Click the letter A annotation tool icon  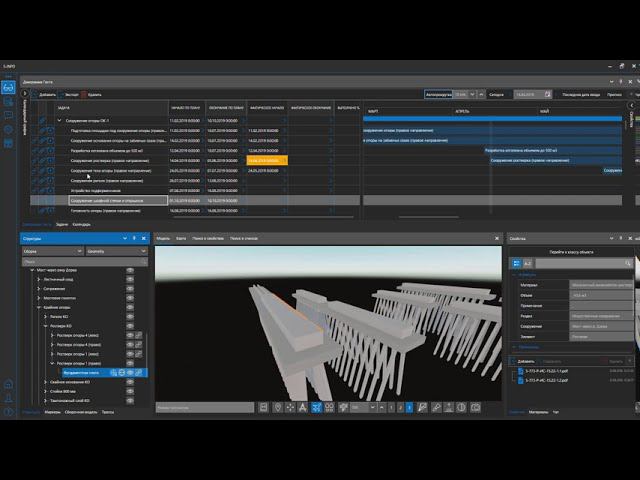(302, 407)
